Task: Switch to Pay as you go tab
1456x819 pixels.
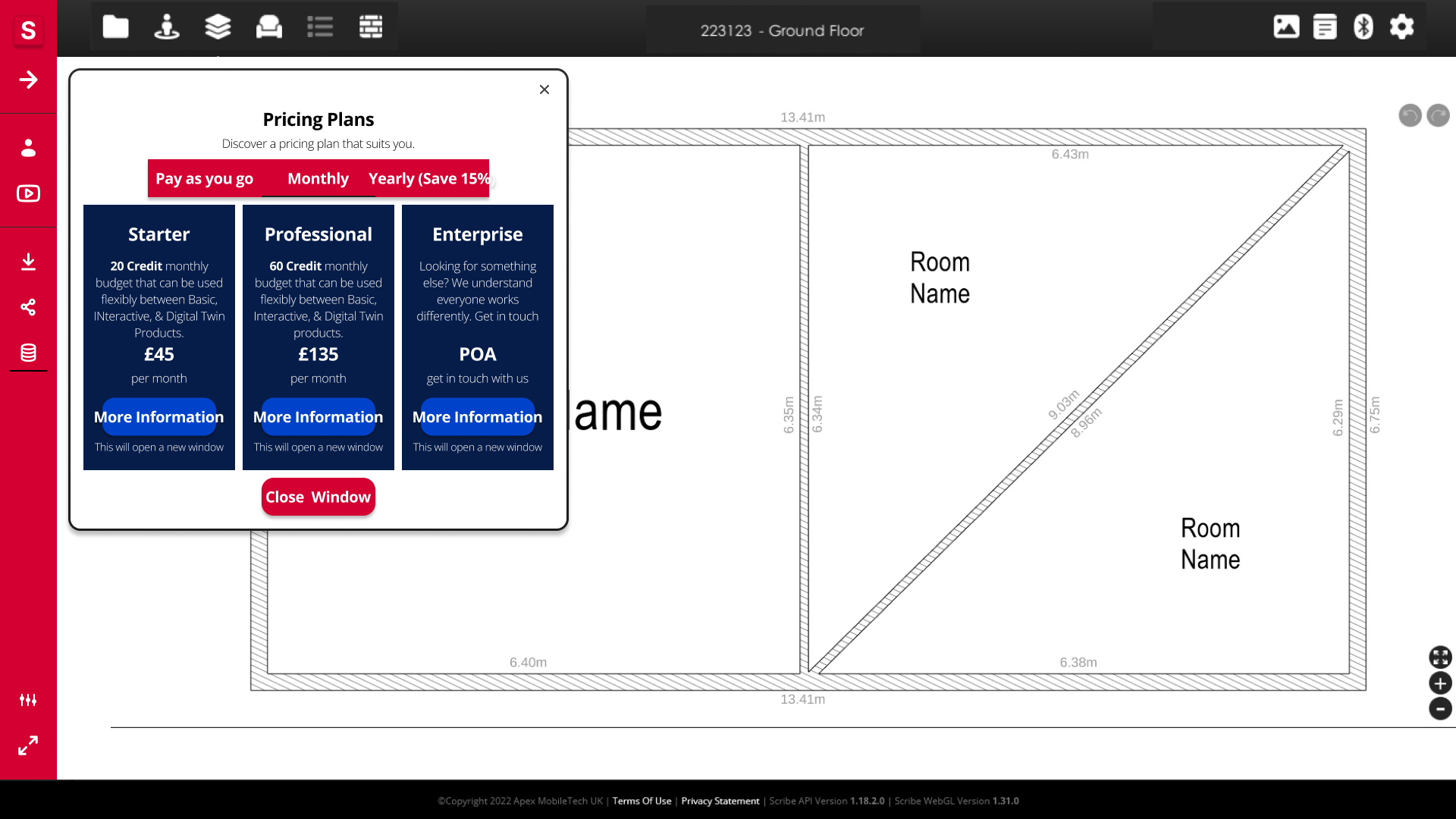Action: (x=204, y=179)
